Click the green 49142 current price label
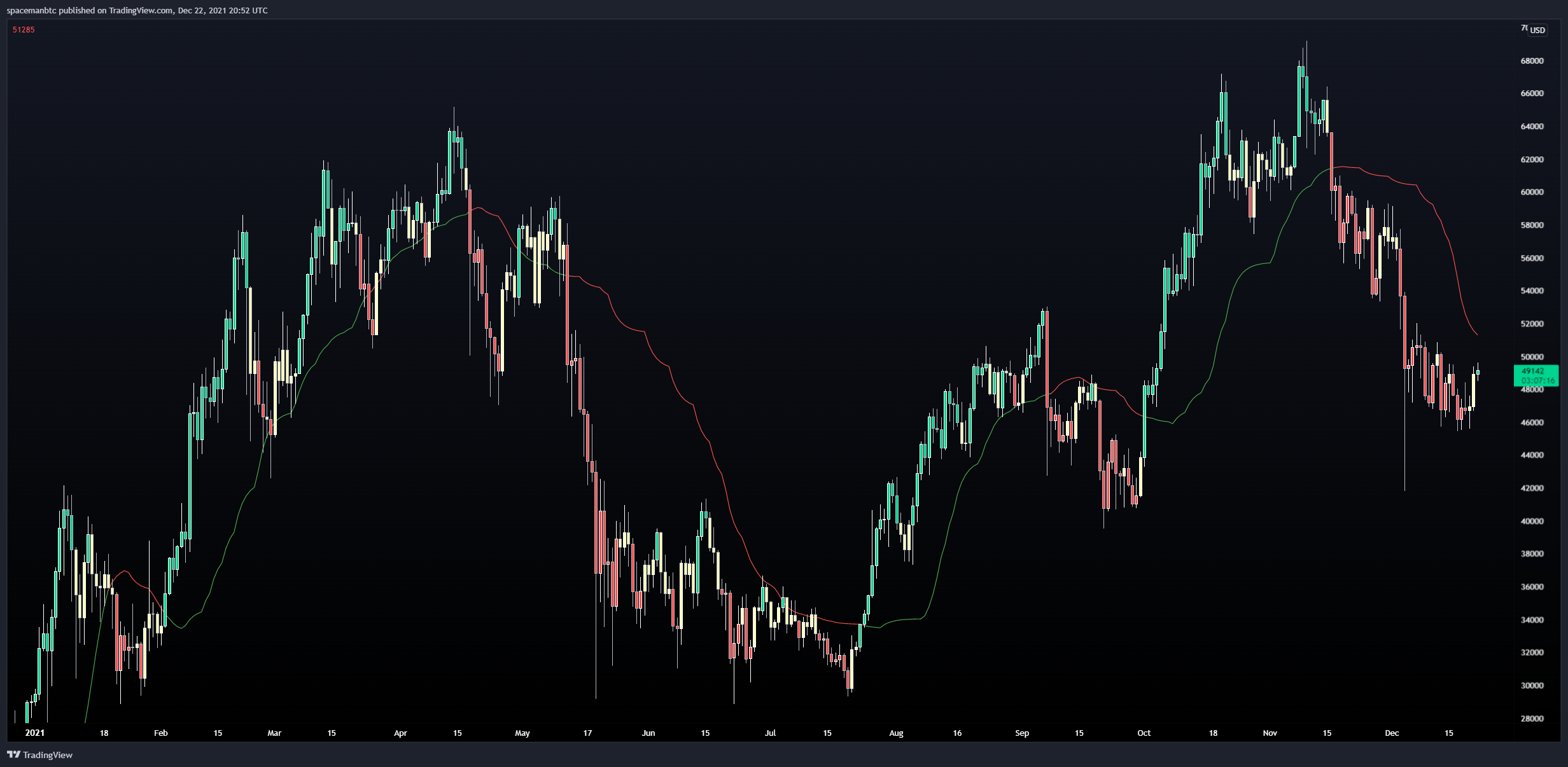This screenshot has height=767, width=1568. click(x=1535, y=371)
